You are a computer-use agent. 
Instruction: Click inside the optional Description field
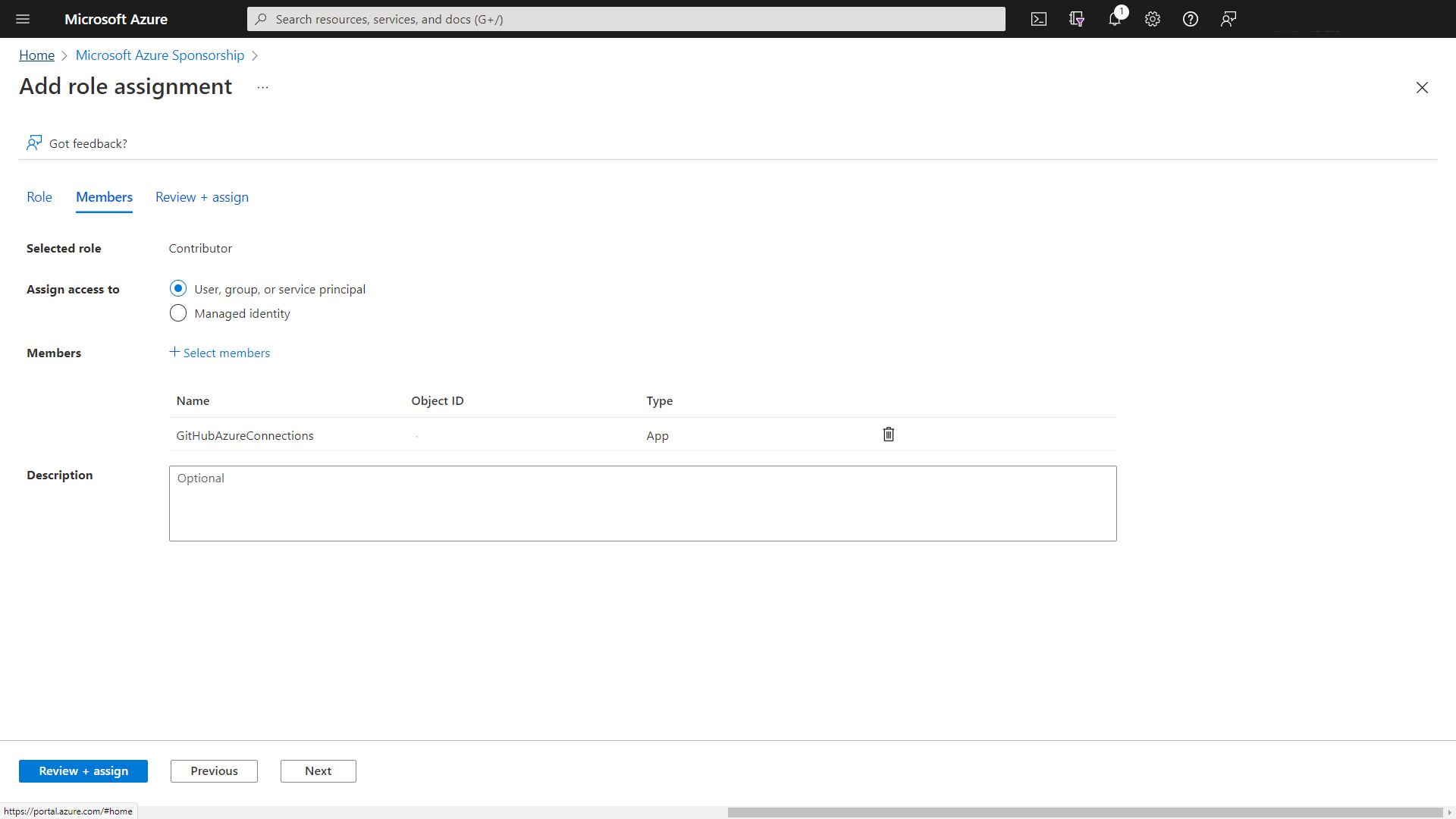tap(642, 503)
